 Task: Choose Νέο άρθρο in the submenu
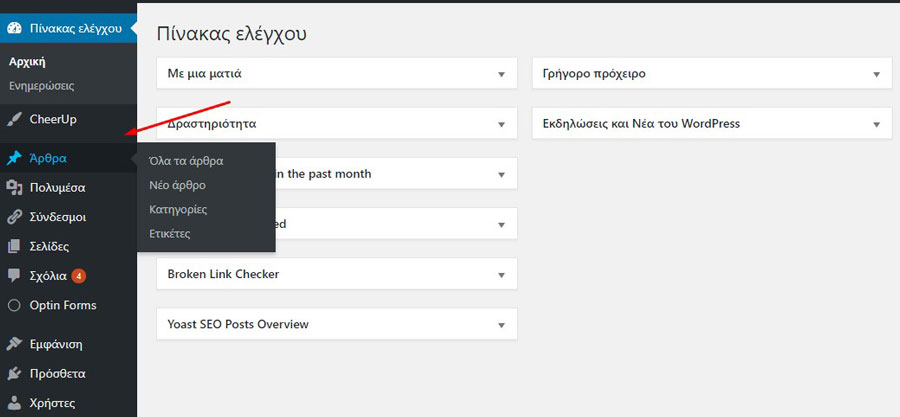click(177, 185)
